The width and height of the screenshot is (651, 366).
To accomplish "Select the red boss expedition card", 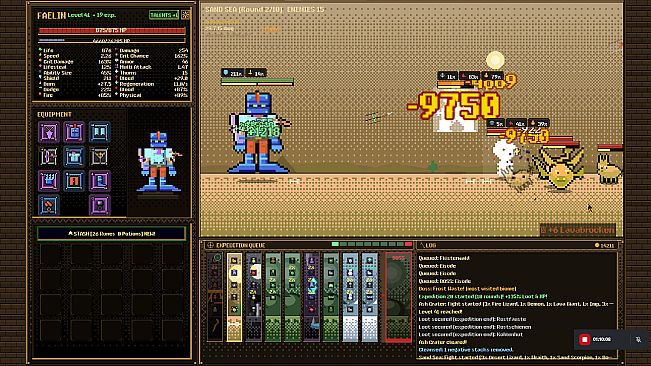I will 398,297.
